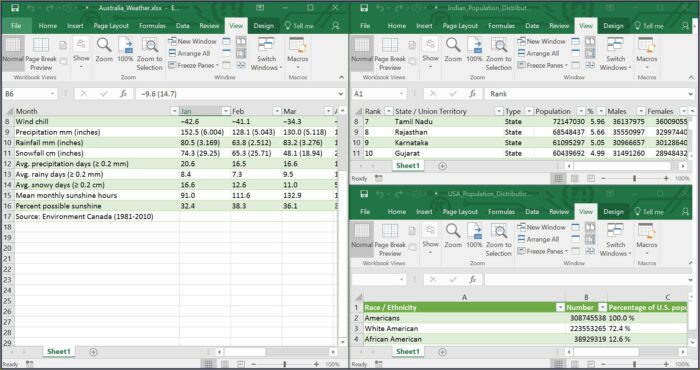Set 100% zoom in Australia_Weather ribbon
Image resolution: width=700 pixels, height=370 pixels.
pyautogui.click(x=125, y=50)
